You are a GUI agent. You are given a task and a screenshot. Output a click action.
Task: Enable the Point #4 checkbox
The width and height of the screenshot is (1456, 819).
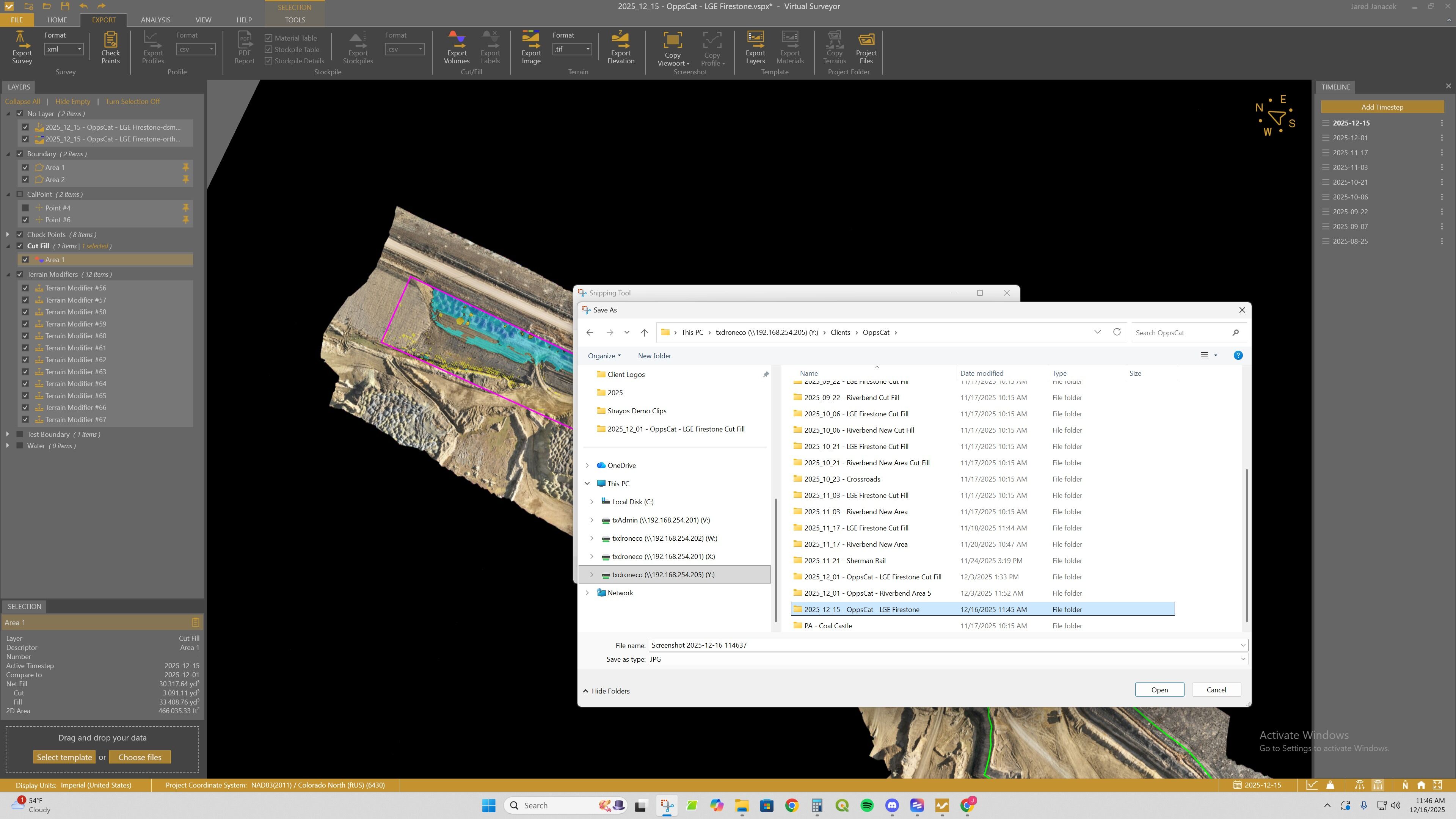(25, 208)
